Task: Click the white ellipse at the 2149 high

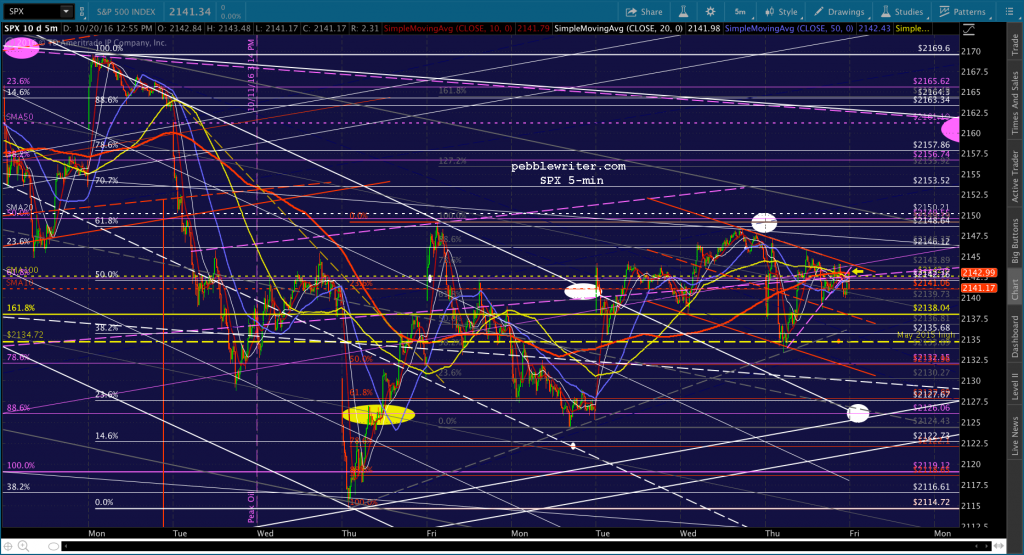Action: (x=764, y=223)
